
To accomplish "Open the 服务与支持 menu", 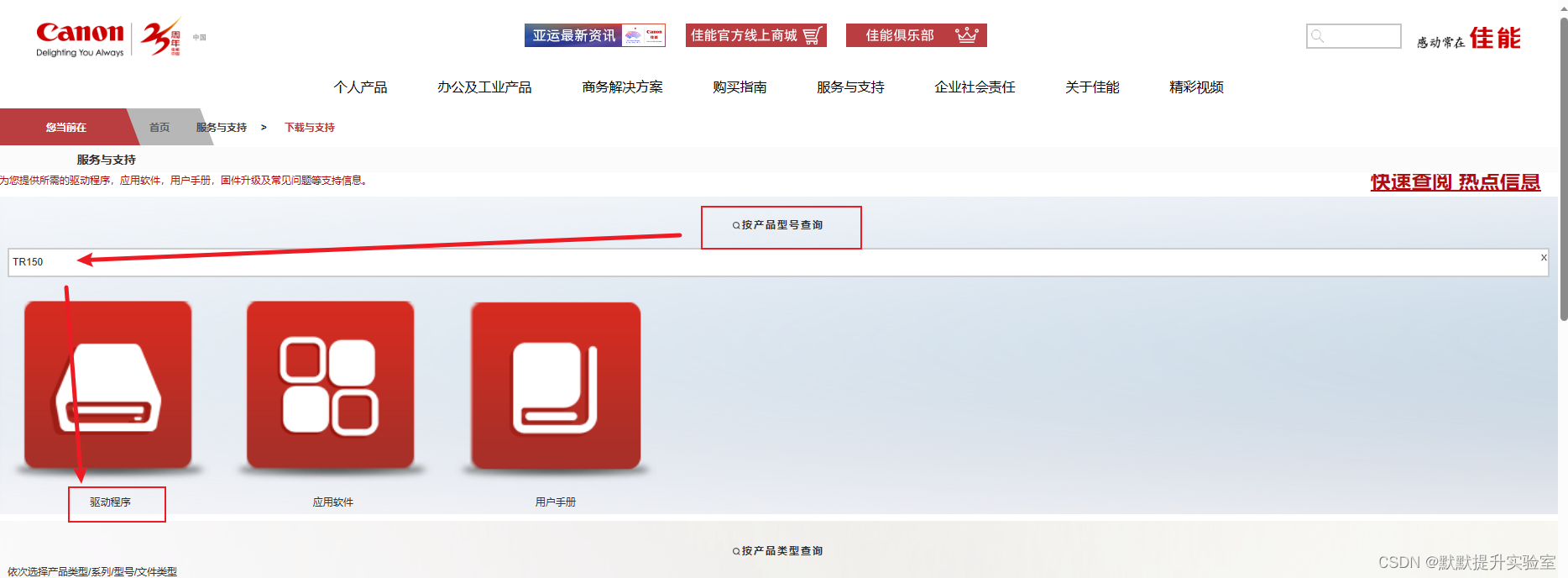I will [x=850, y=87].
